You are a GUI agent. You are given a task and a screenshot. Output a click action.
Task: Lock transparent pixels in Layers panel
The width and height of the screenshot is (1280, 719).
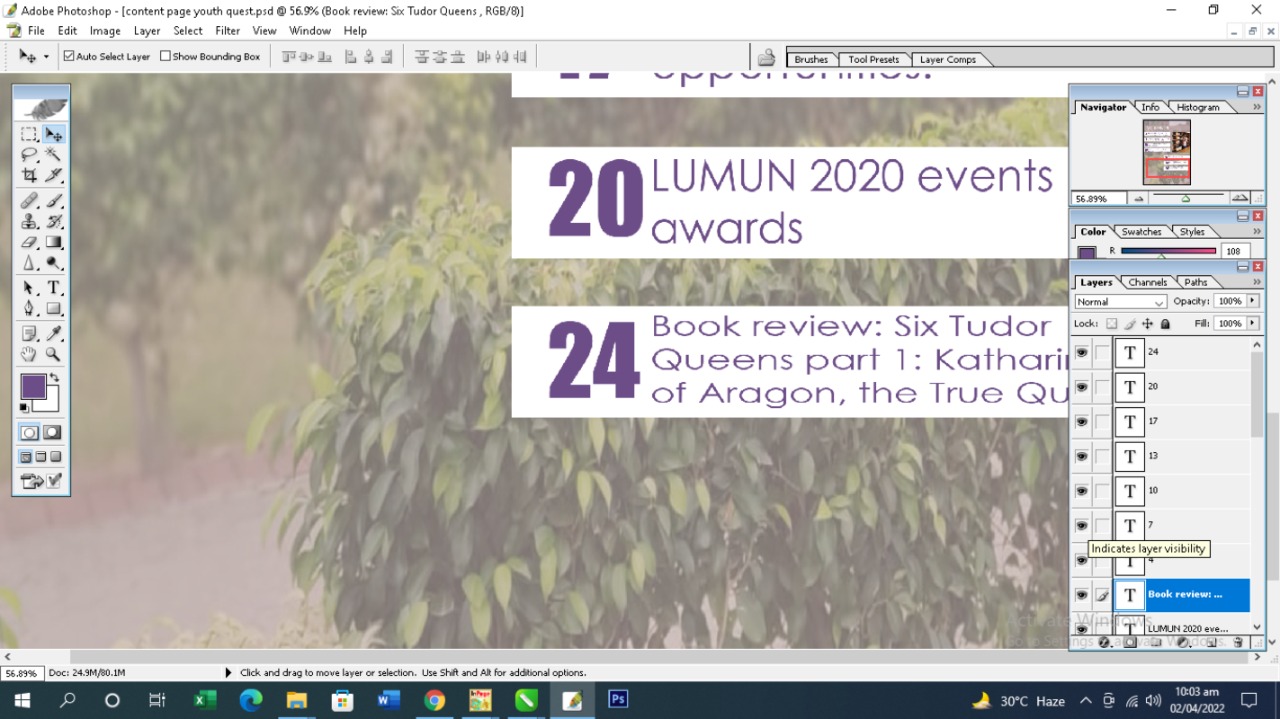1111,324
